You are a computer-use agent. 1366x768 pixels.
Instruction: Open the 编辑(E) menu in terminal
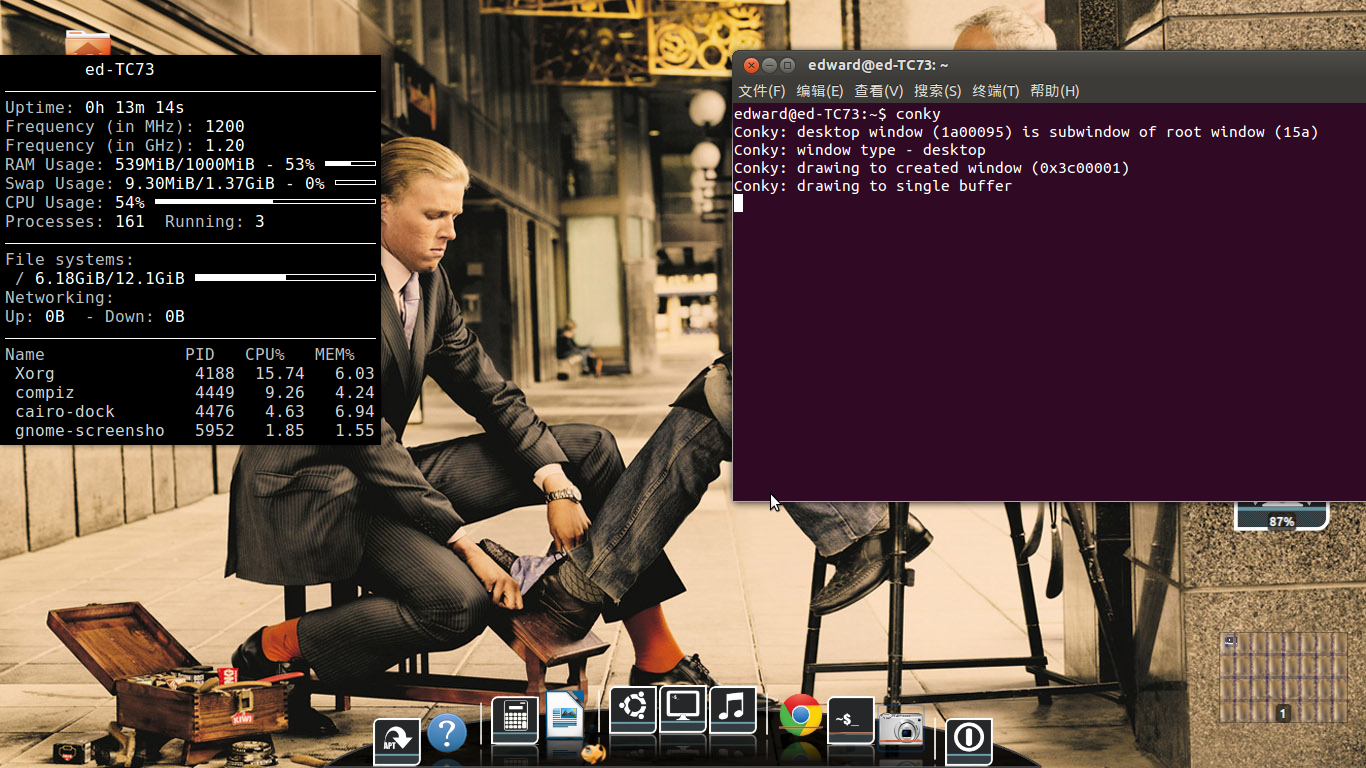820,91
